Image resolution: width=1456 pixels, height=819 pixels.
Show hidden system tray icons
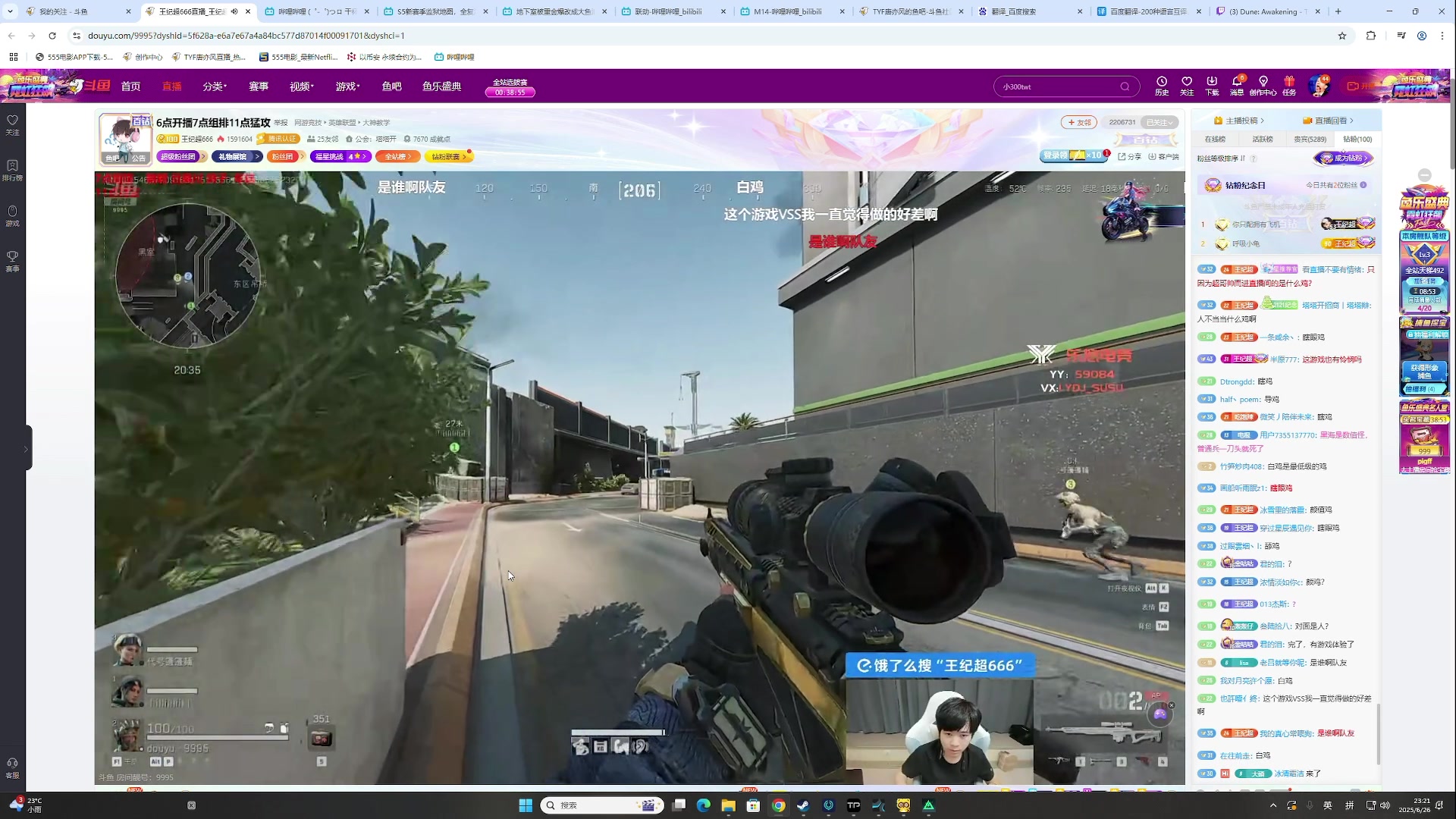[1272, 805]
